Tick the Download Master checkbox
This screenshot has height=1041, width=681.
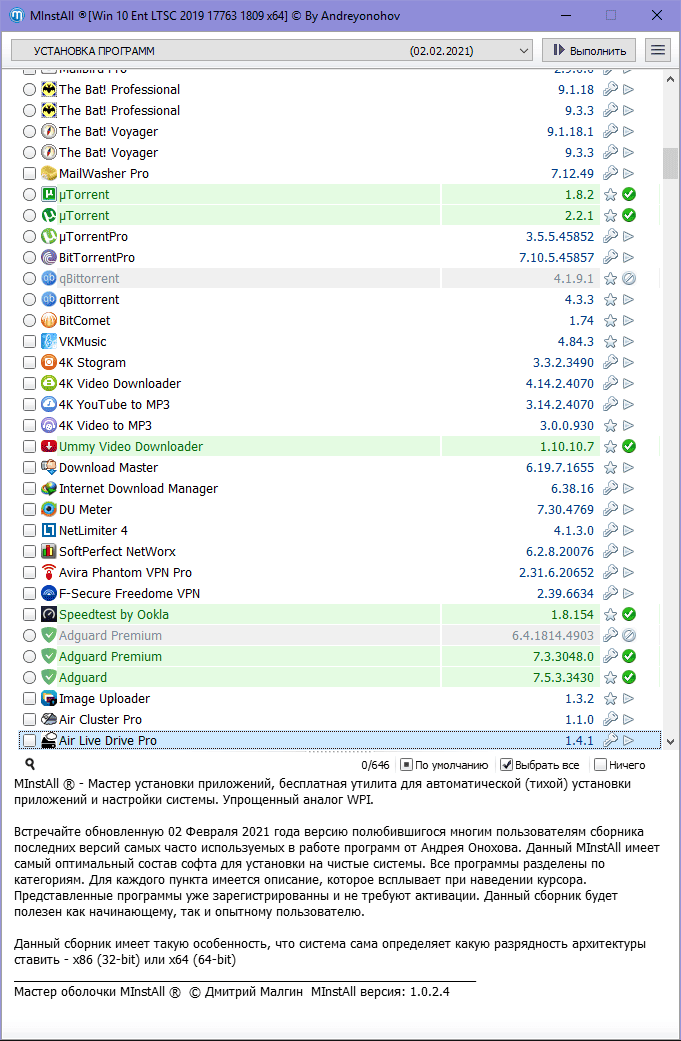click(x=29, y=468)
